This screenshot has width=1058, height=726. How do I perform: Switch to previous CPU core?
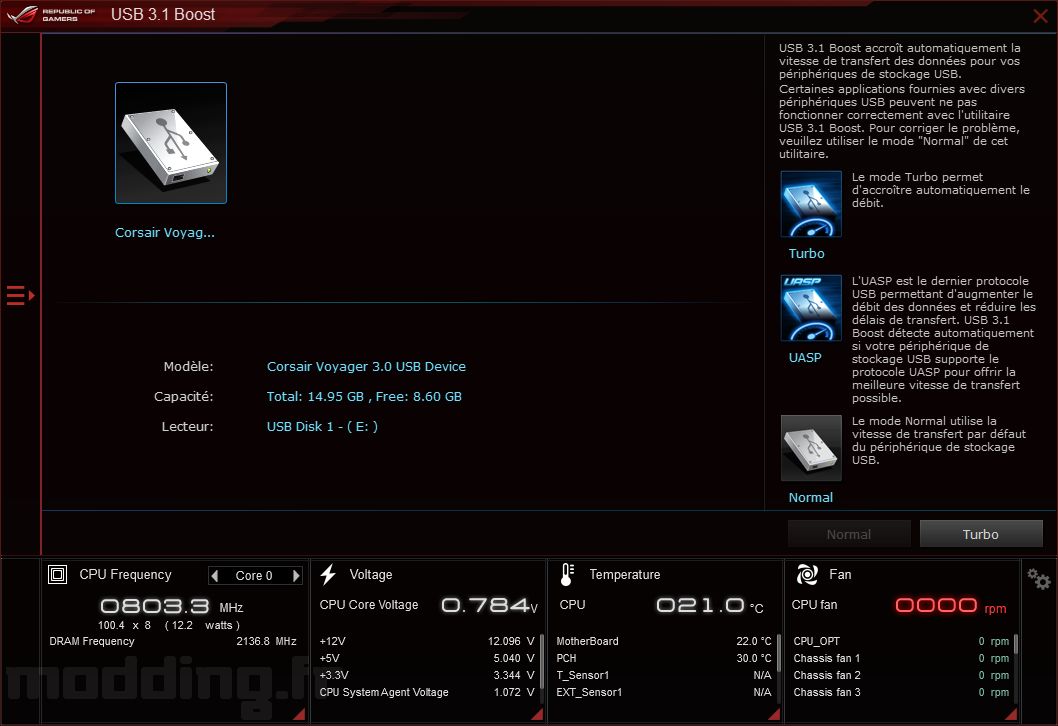215,576
